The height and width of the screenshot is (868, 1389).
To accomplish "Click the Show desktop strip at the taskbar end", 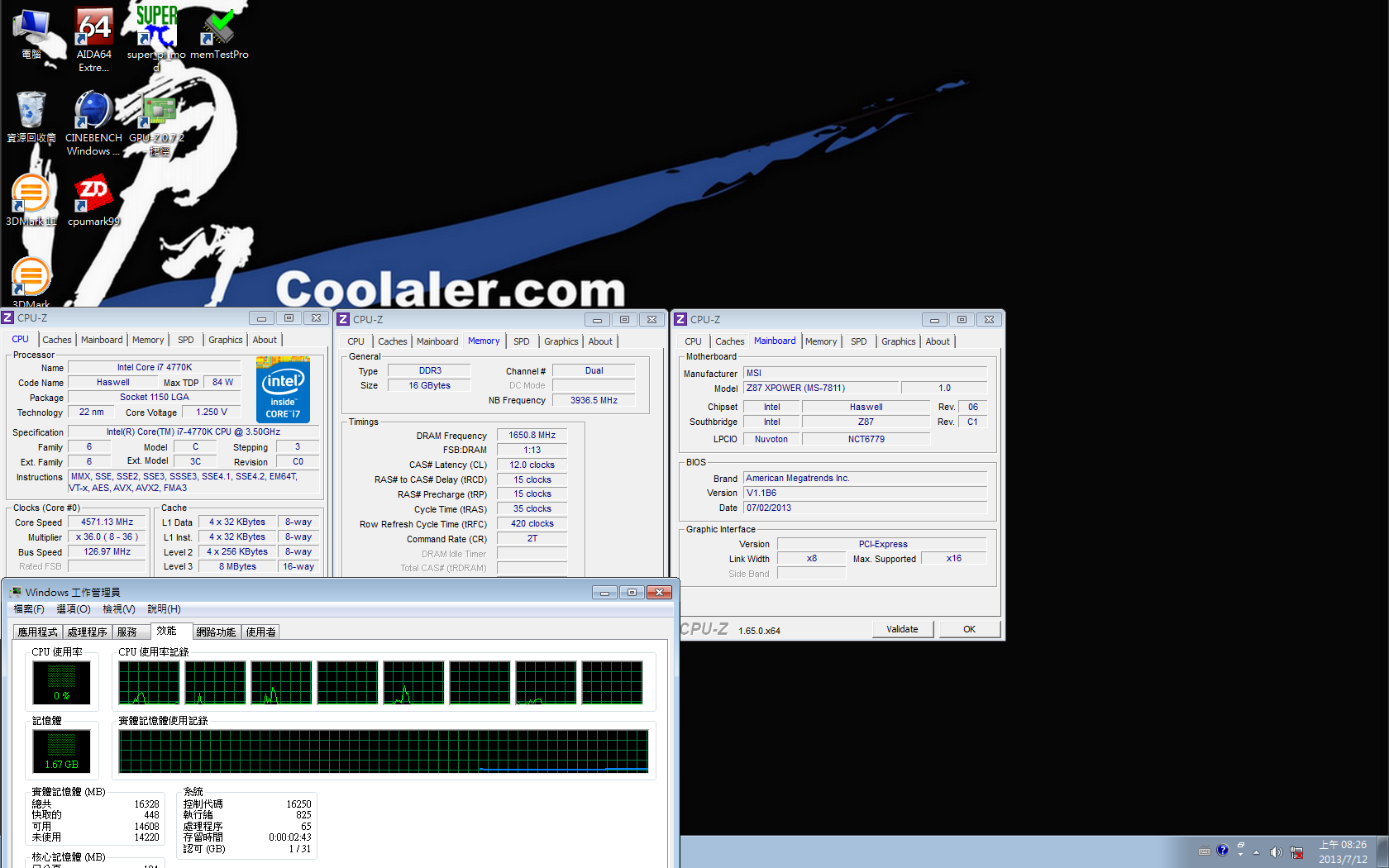I will 1383,851.
